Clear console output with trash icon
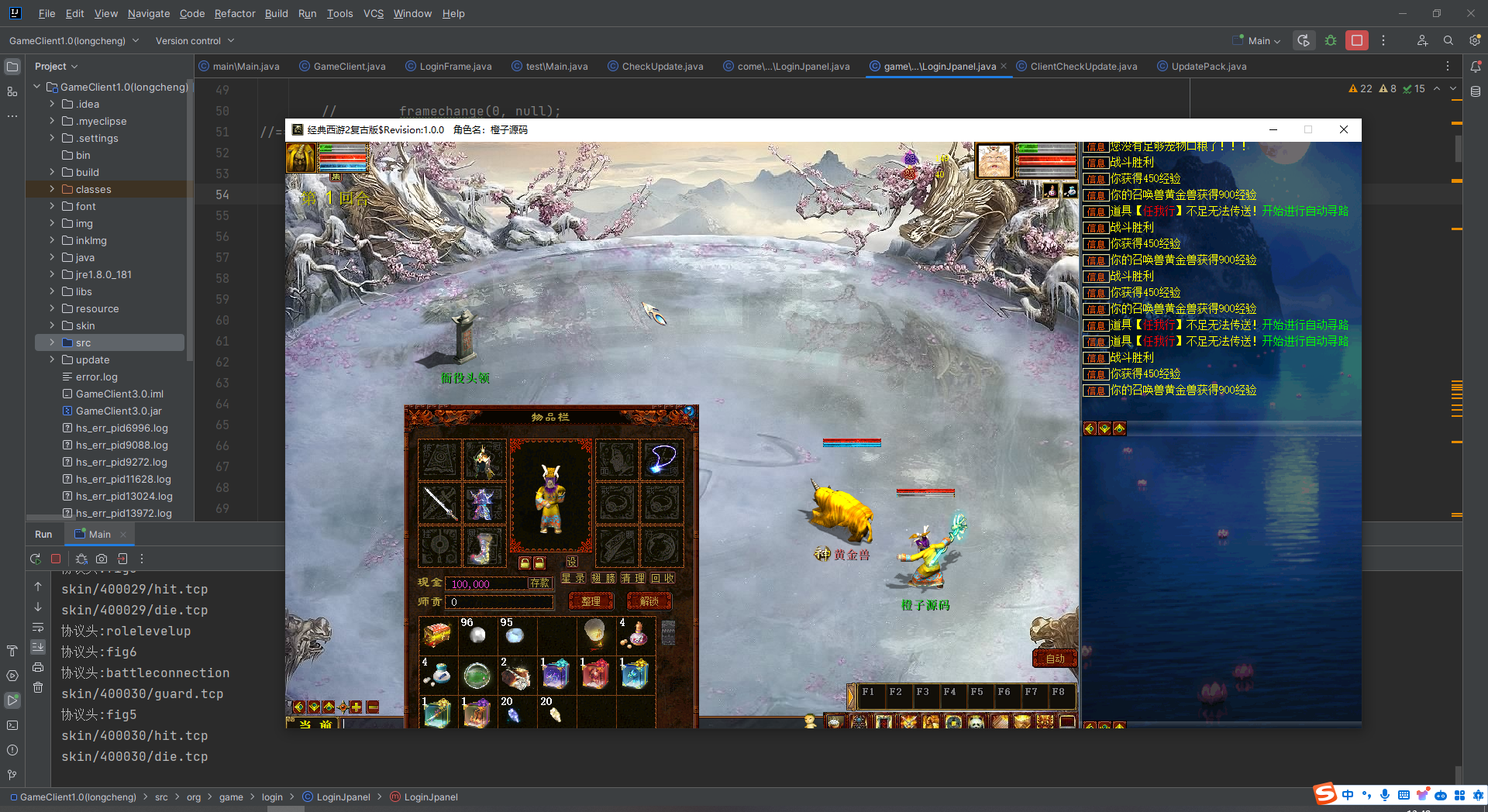 (x=38, y=687)
